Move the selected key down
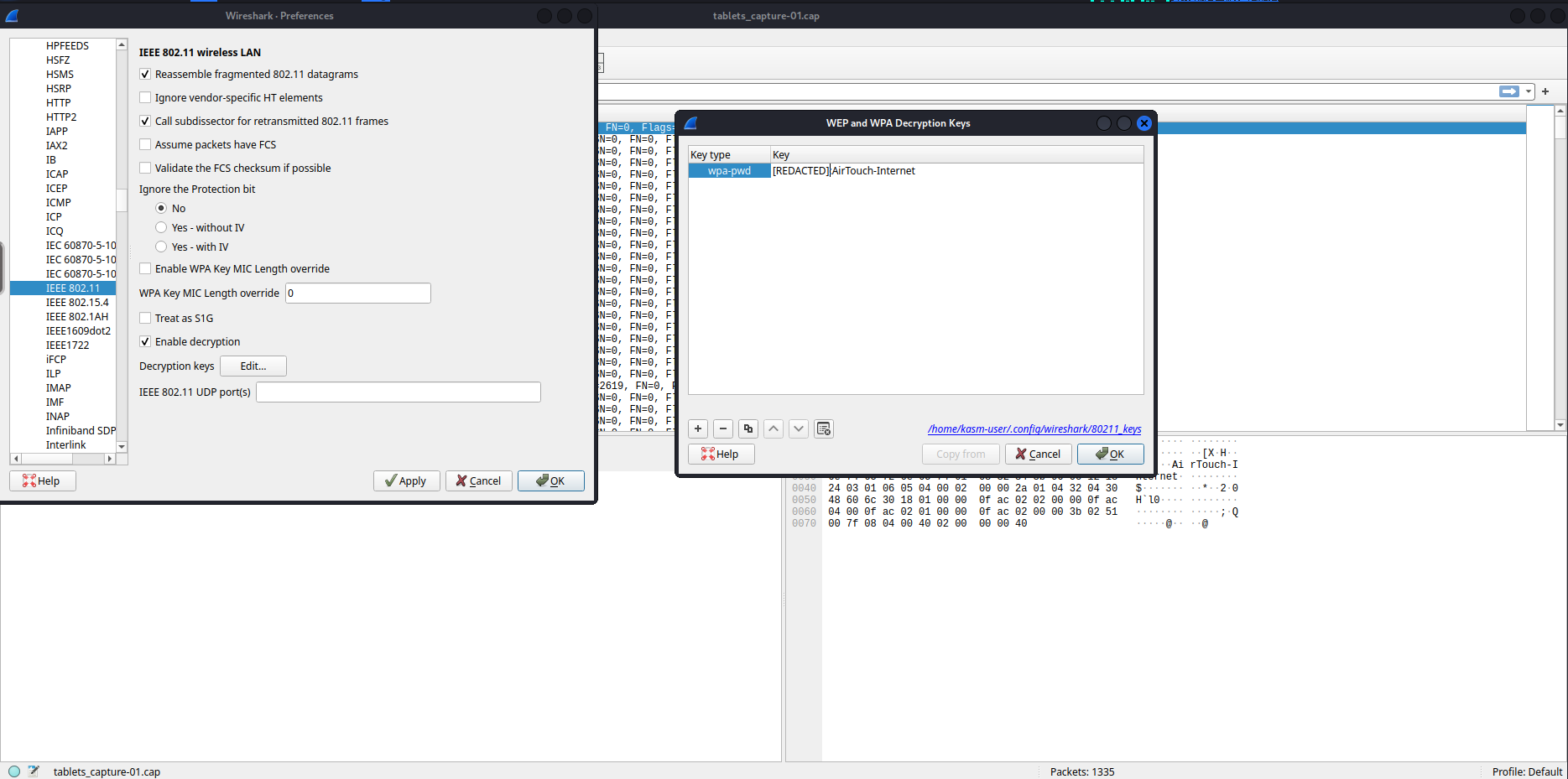 798,428
